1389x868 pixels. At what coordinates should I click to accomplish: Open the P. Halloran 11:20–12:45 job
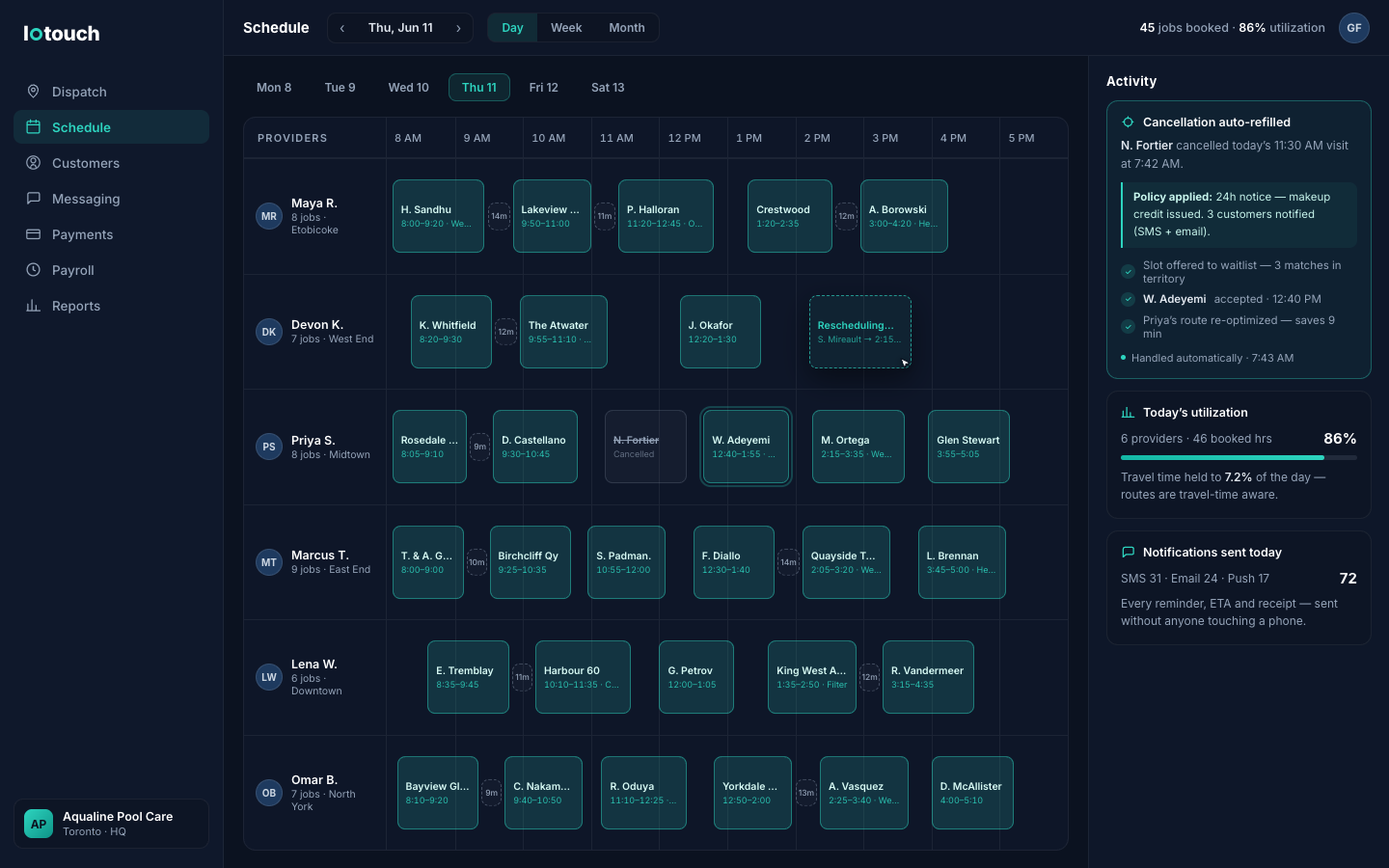(666, 216)
